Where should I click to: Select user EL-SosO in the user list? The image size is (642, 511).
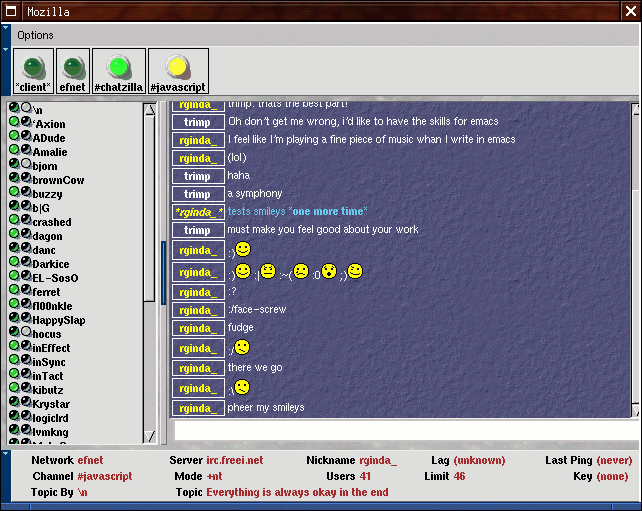55,278
